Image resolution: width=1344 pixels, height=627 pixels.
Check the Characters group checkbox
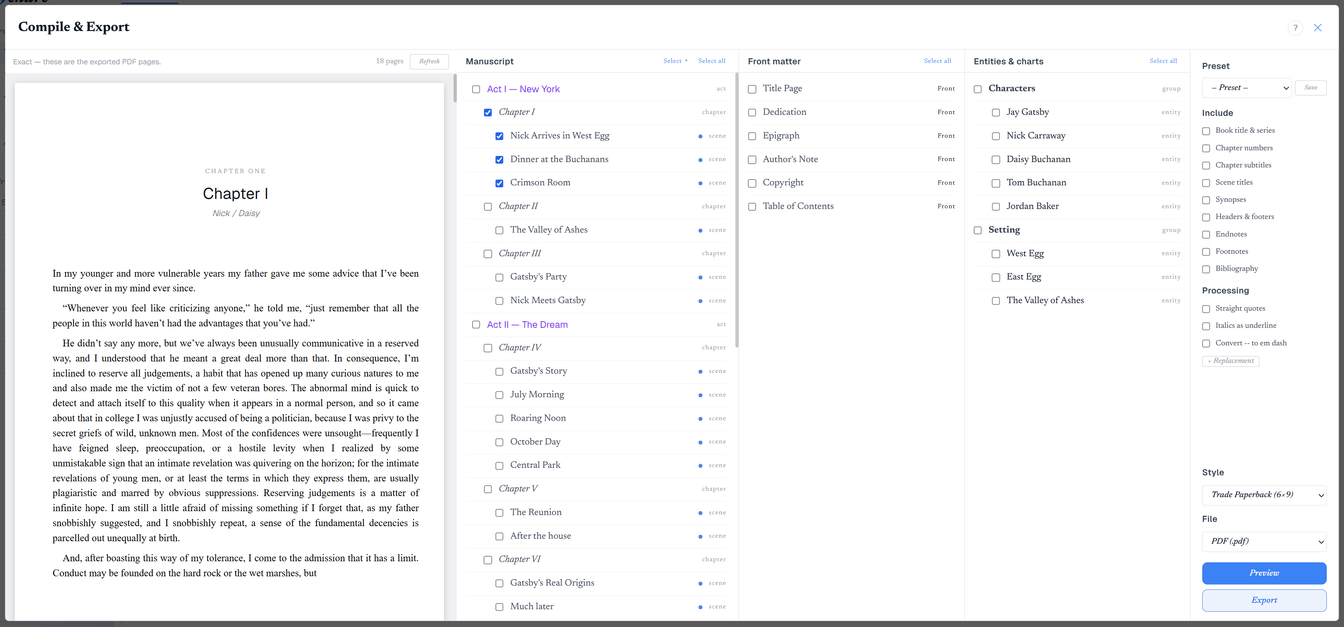coord(978,89)
